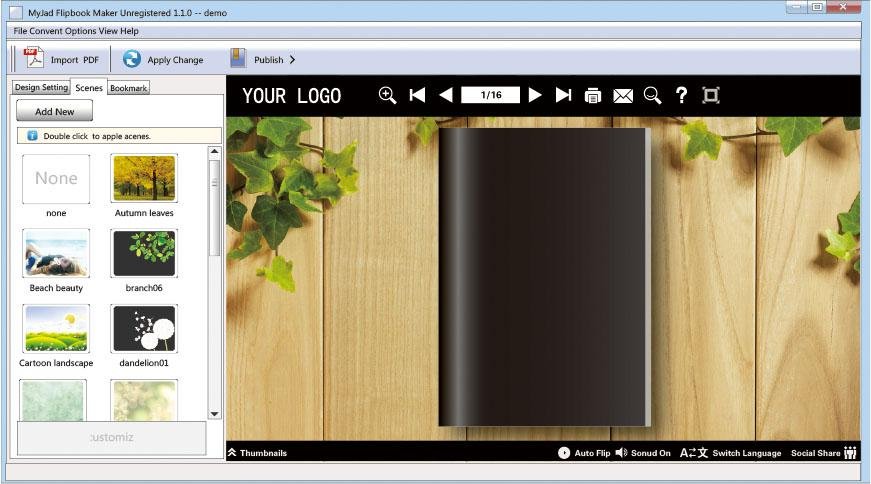Select the dandelion01 scene thumbnail
Viewport: 871px width, 484px height.
coord(144,329)
